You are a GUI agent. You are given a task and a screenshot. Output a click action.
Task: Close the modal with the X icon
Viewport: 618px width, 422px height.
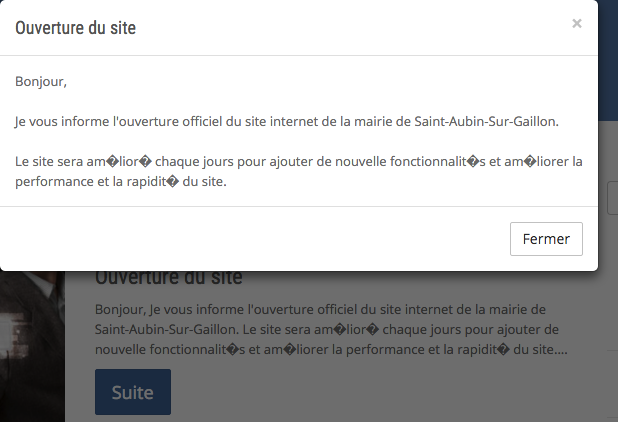click(x=577, y=24)
